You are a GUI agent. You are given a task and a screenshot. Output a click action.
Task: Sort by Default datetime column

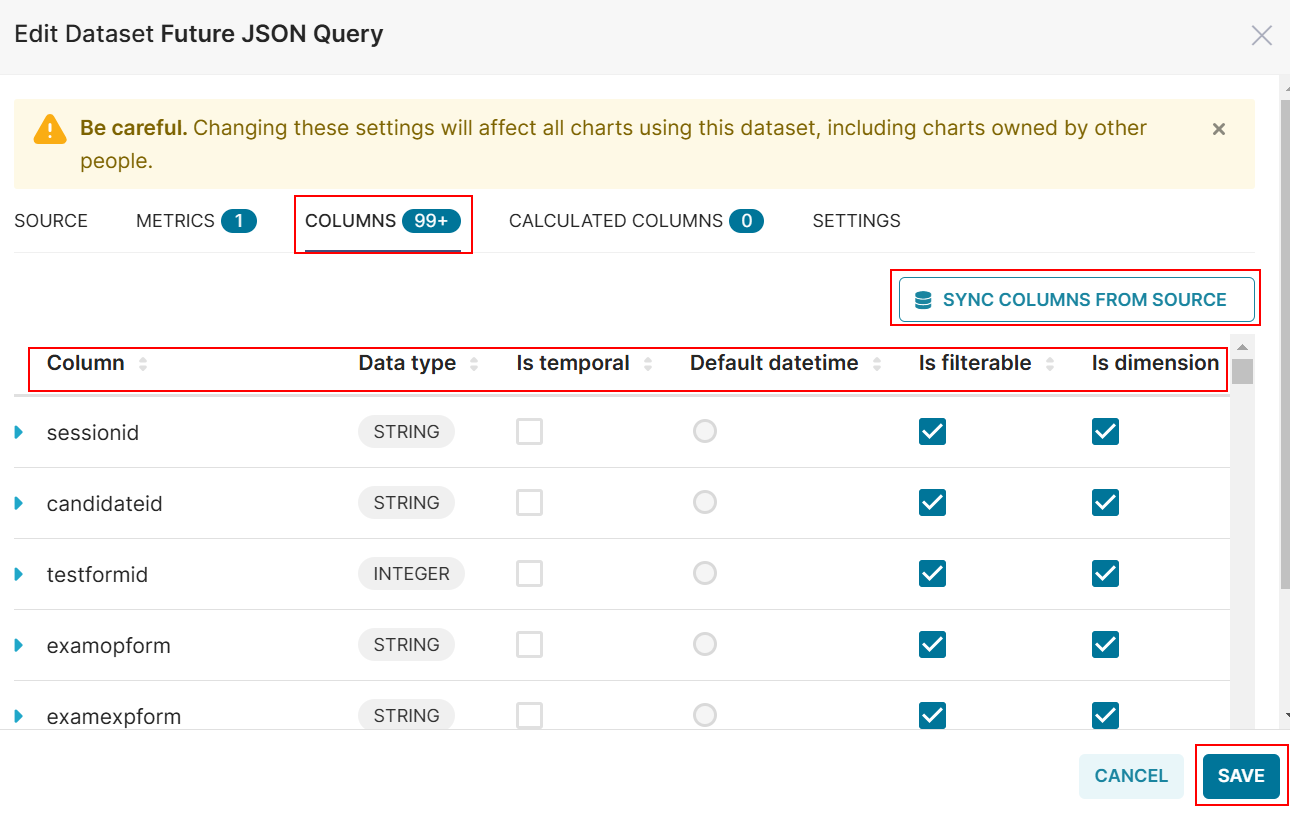877,364
